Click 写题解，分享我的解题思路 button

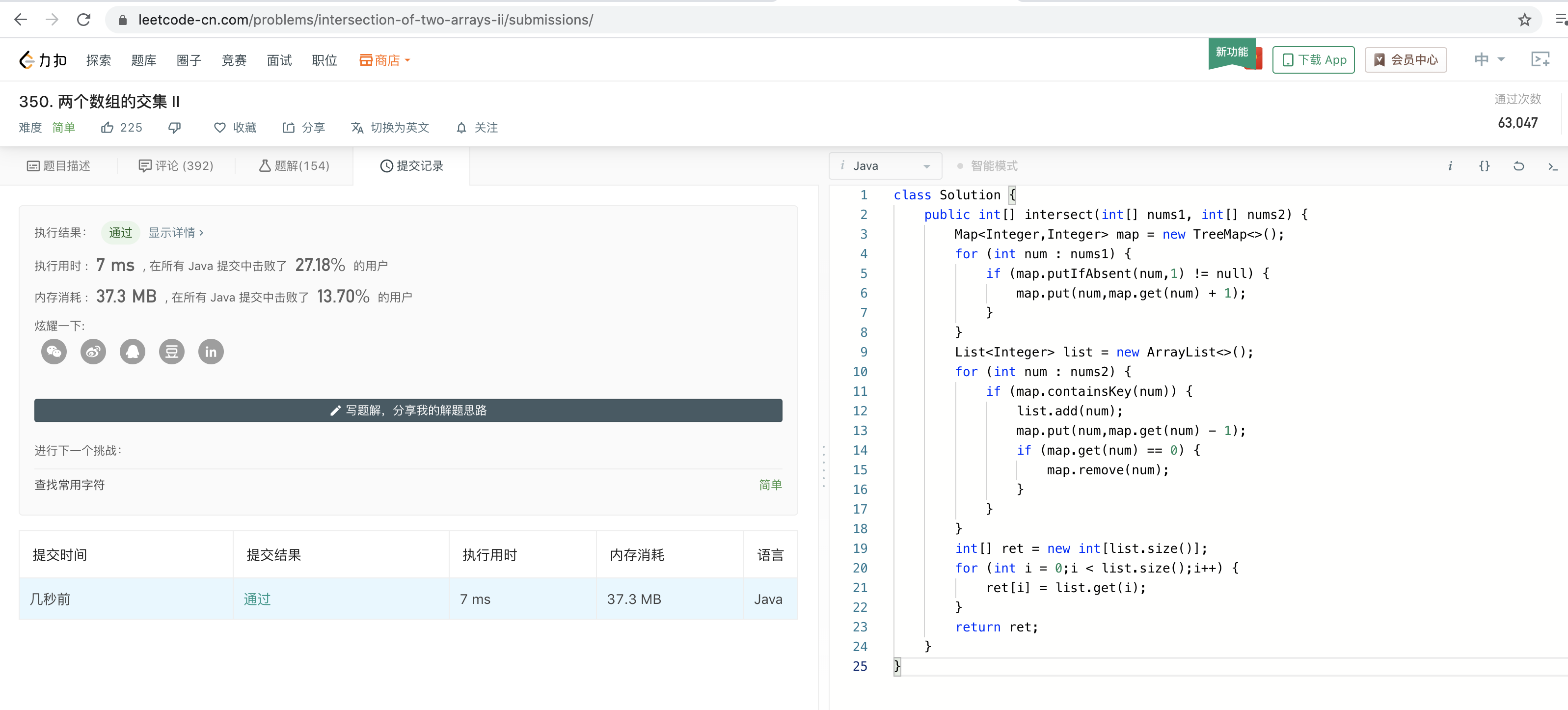[x=408, y=410]
